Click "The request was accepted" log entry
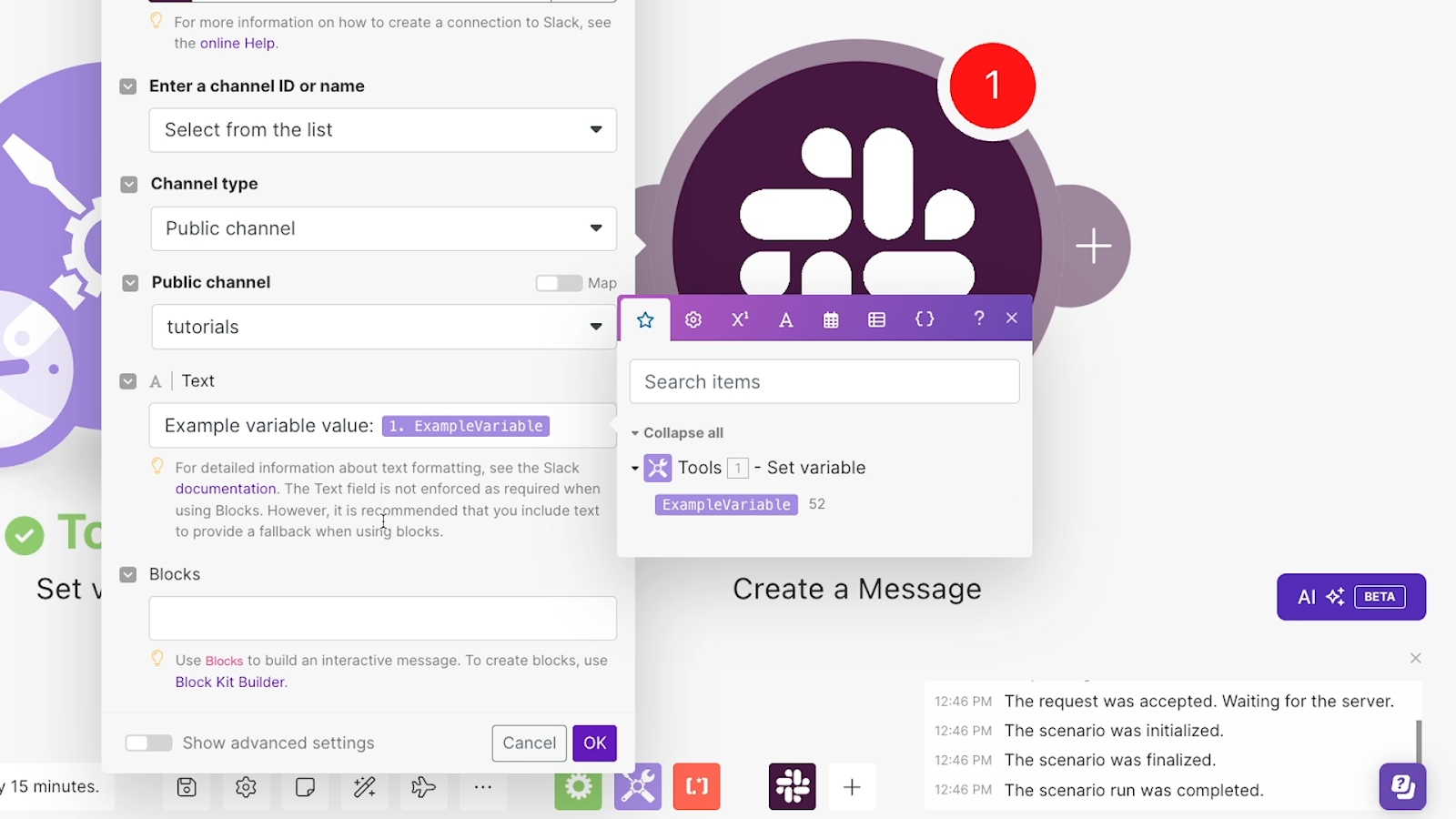 click(x=1199, y=702)
